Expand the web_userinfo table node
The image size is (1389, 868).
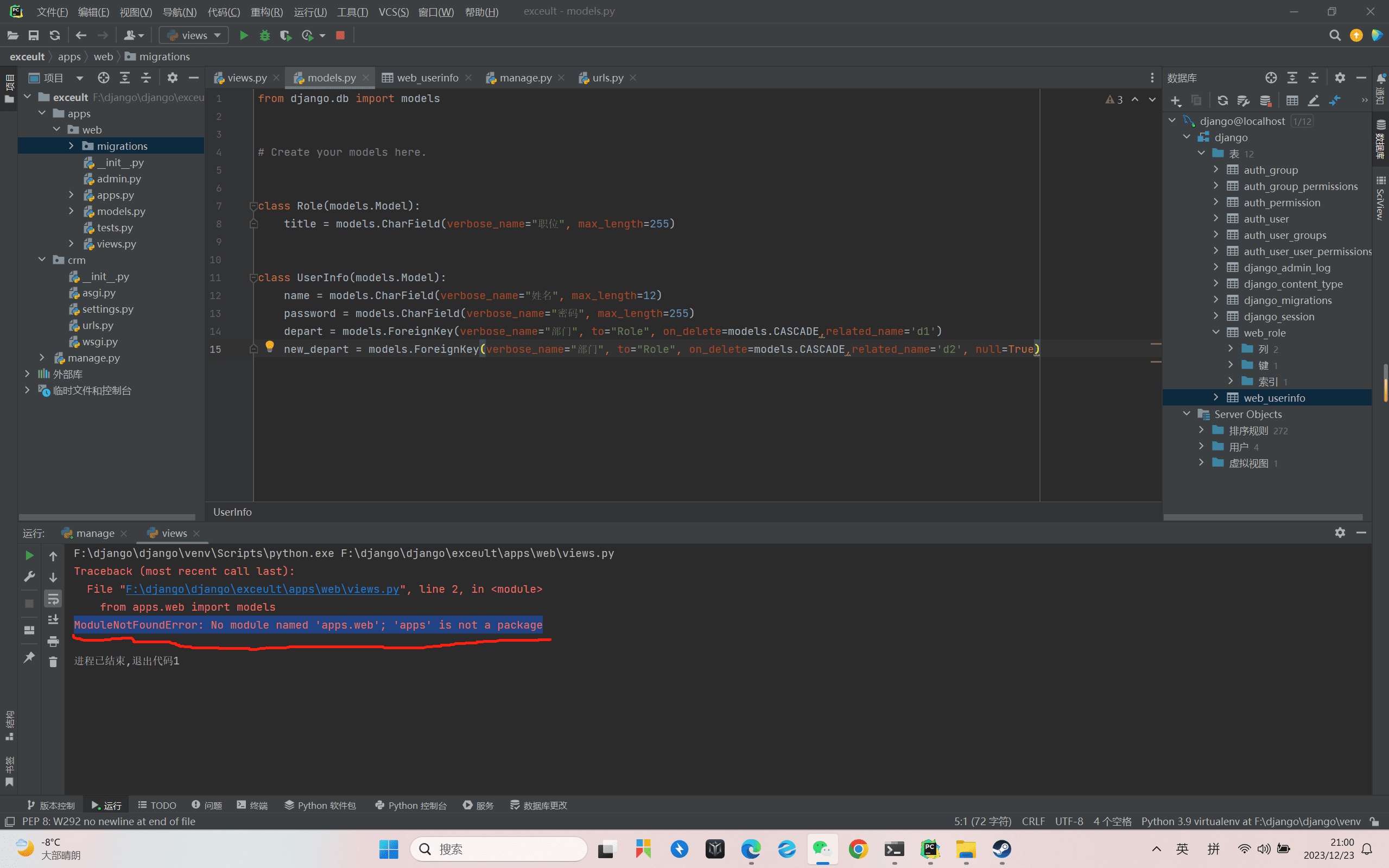click(1216, 397)
